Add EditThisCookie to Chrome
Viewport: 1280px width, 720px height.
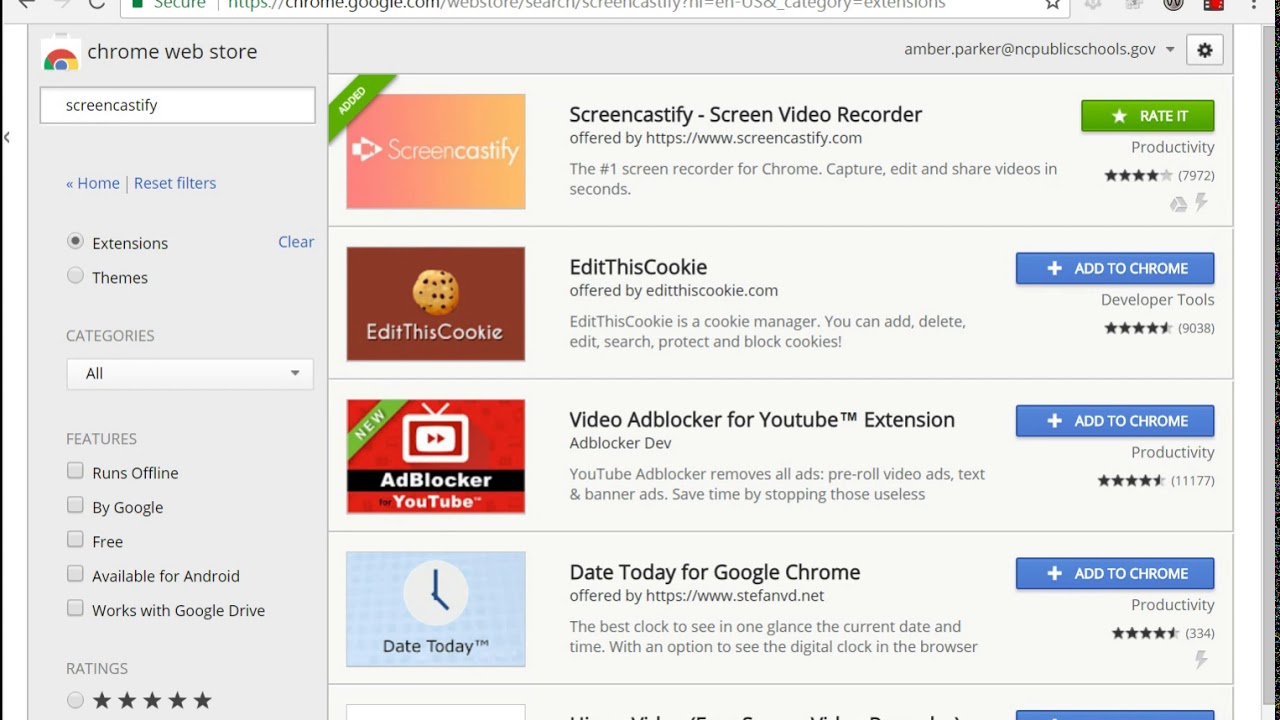click(x=1115, y=268)
